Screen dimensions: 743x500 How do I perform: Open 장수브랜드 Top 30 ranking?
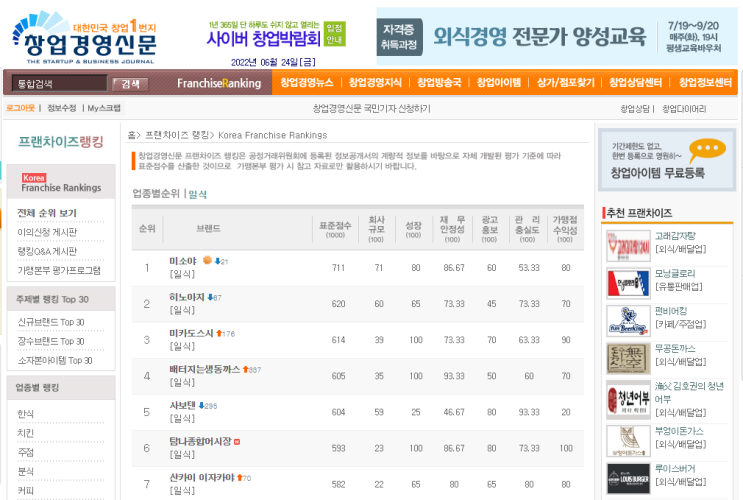click(51, 341)
